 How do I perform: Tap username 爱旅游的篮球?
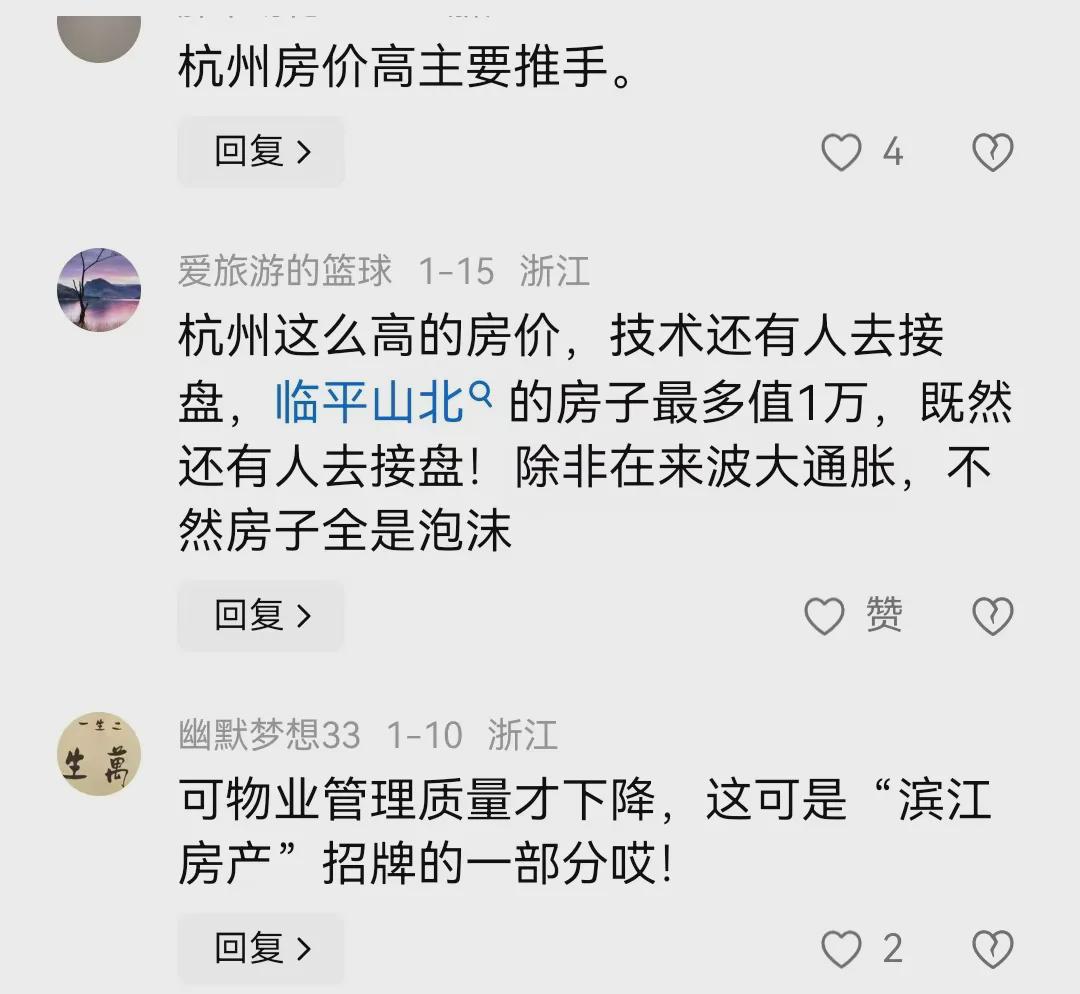pos(284,271)
